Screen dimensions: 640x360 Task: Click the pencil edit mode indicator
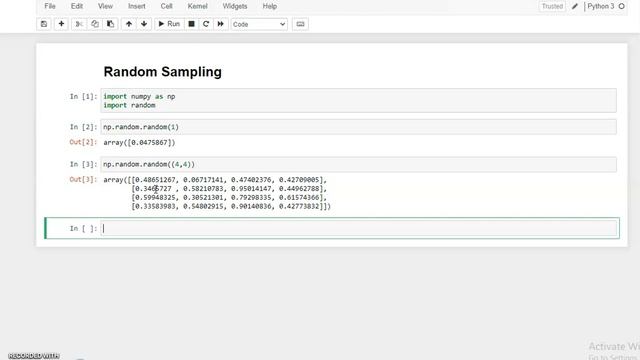click(575, 6)
